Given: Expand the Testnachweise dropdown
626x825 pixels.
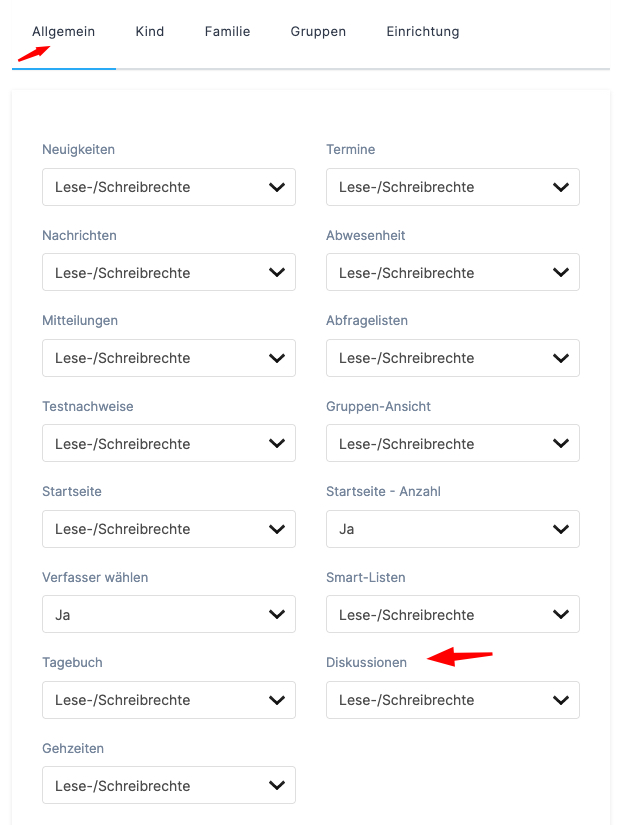Looking at the screenshot, I should [169, 444].
